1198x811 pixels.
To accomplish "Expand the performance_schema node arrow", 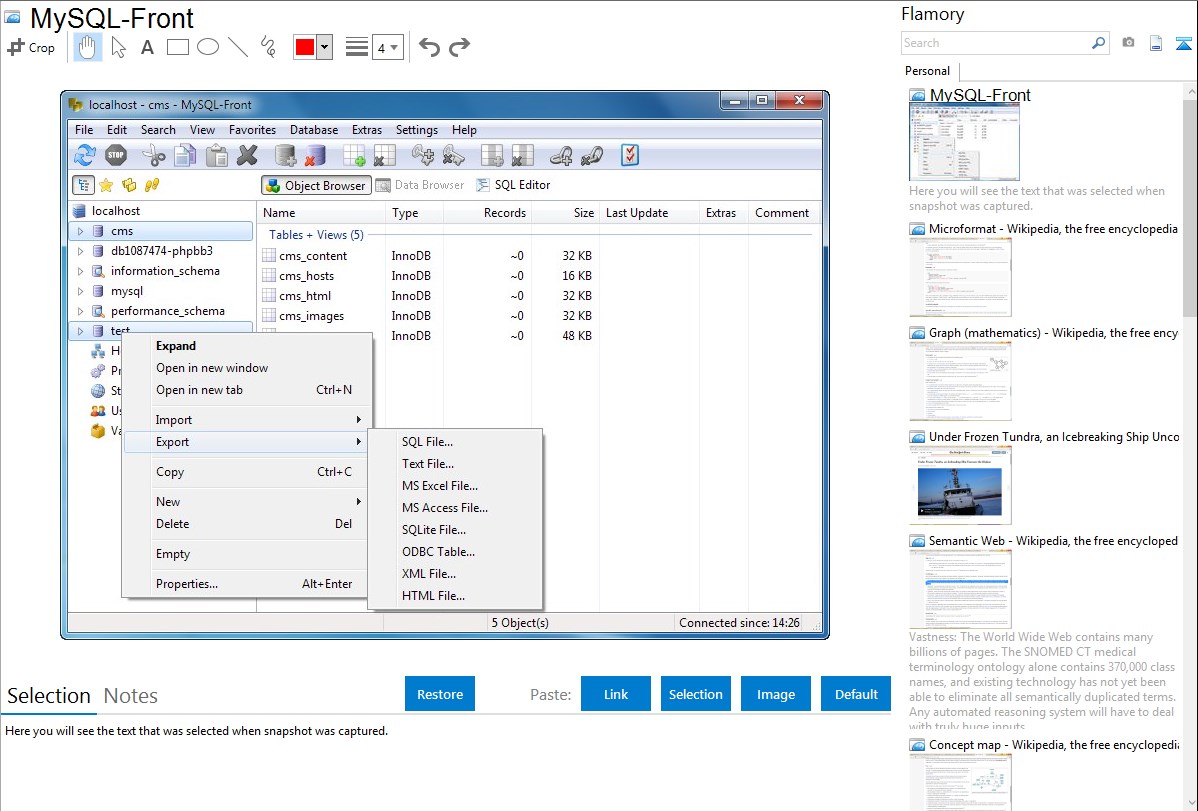I will coord(80,311).
